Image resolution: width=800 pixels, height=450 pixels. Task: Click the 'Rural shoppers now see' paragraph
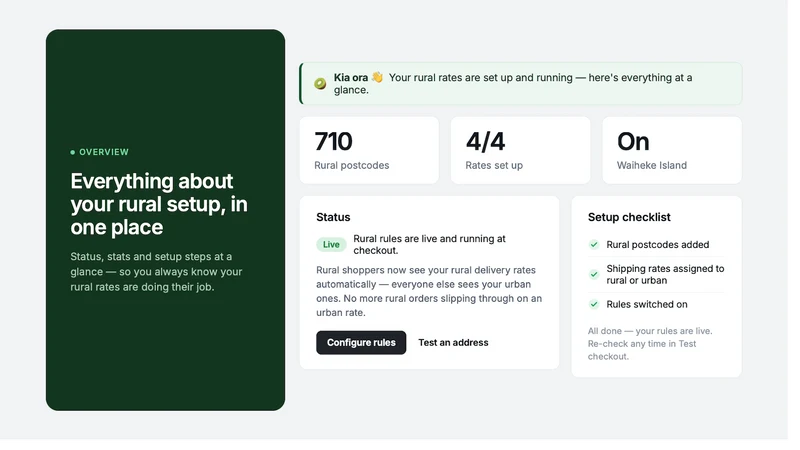429,291
